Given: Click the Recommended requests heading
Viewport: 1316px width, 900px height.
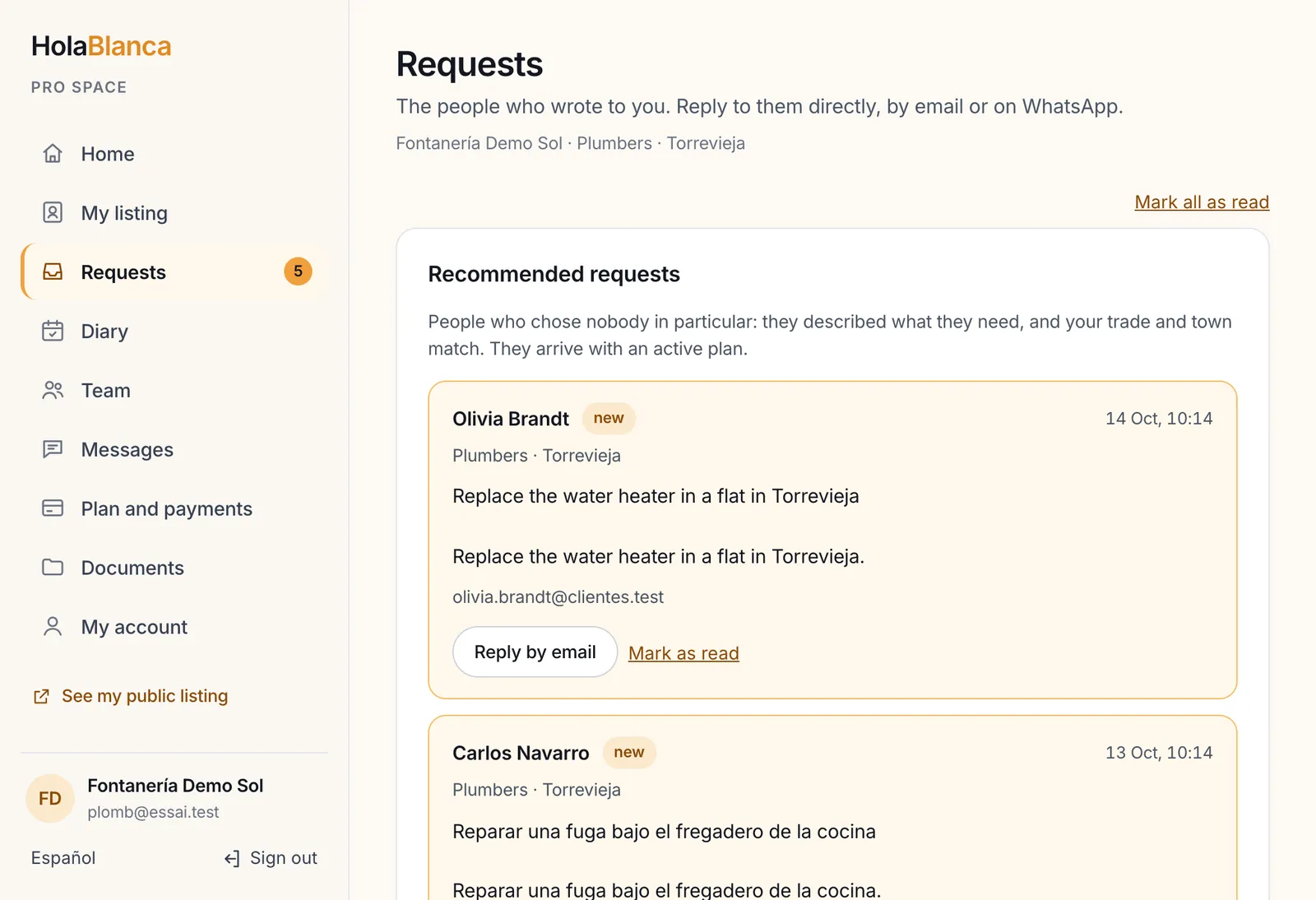Looking at the screenshot, I should (x=554, y=274).
